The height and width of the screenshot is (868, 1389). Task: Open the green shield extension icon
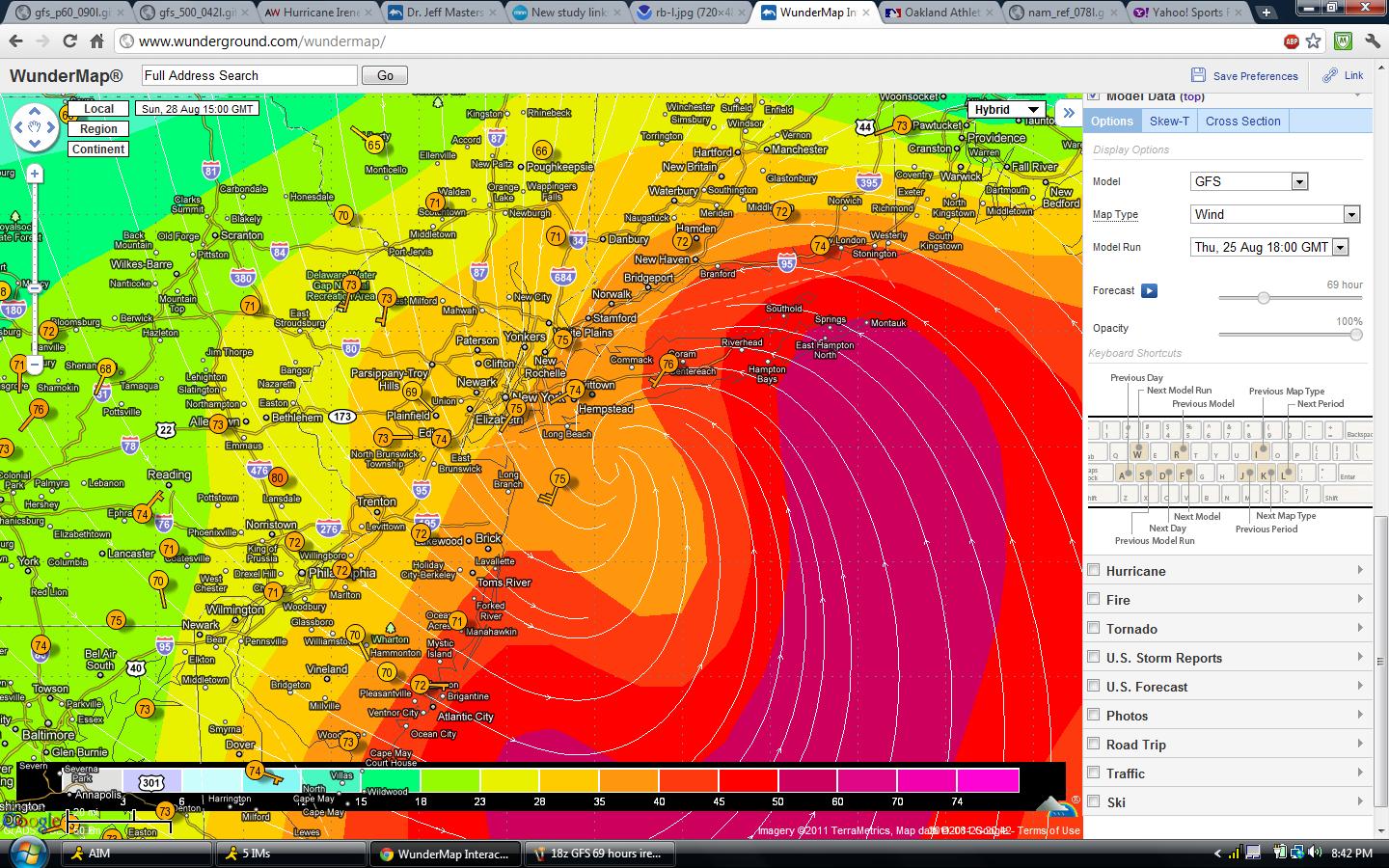pyautogui.click(x=1343, y=41)
